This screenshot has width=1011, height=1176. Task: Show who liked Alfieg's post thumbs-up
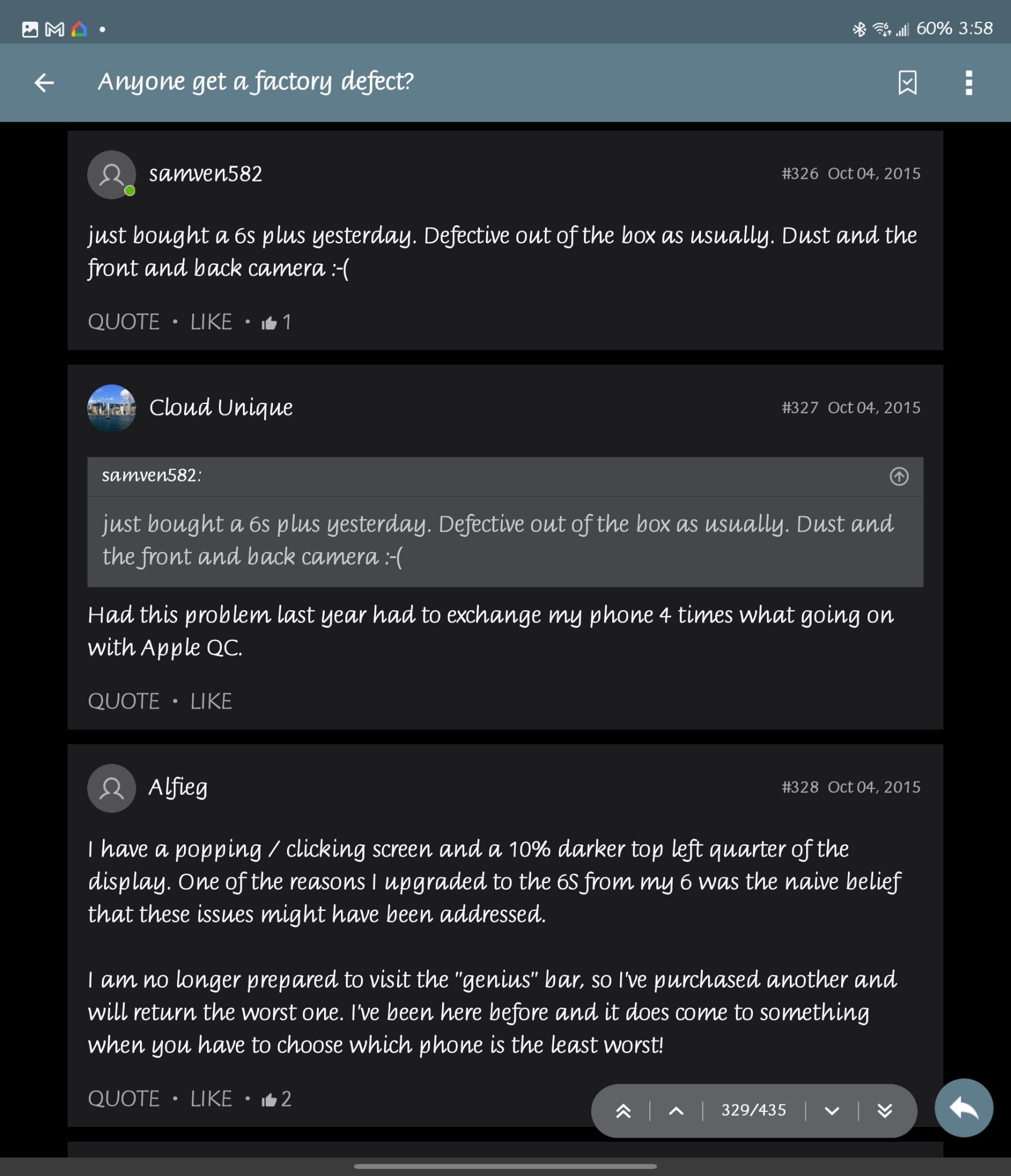pyautogui.click(x=276, y=1099)
